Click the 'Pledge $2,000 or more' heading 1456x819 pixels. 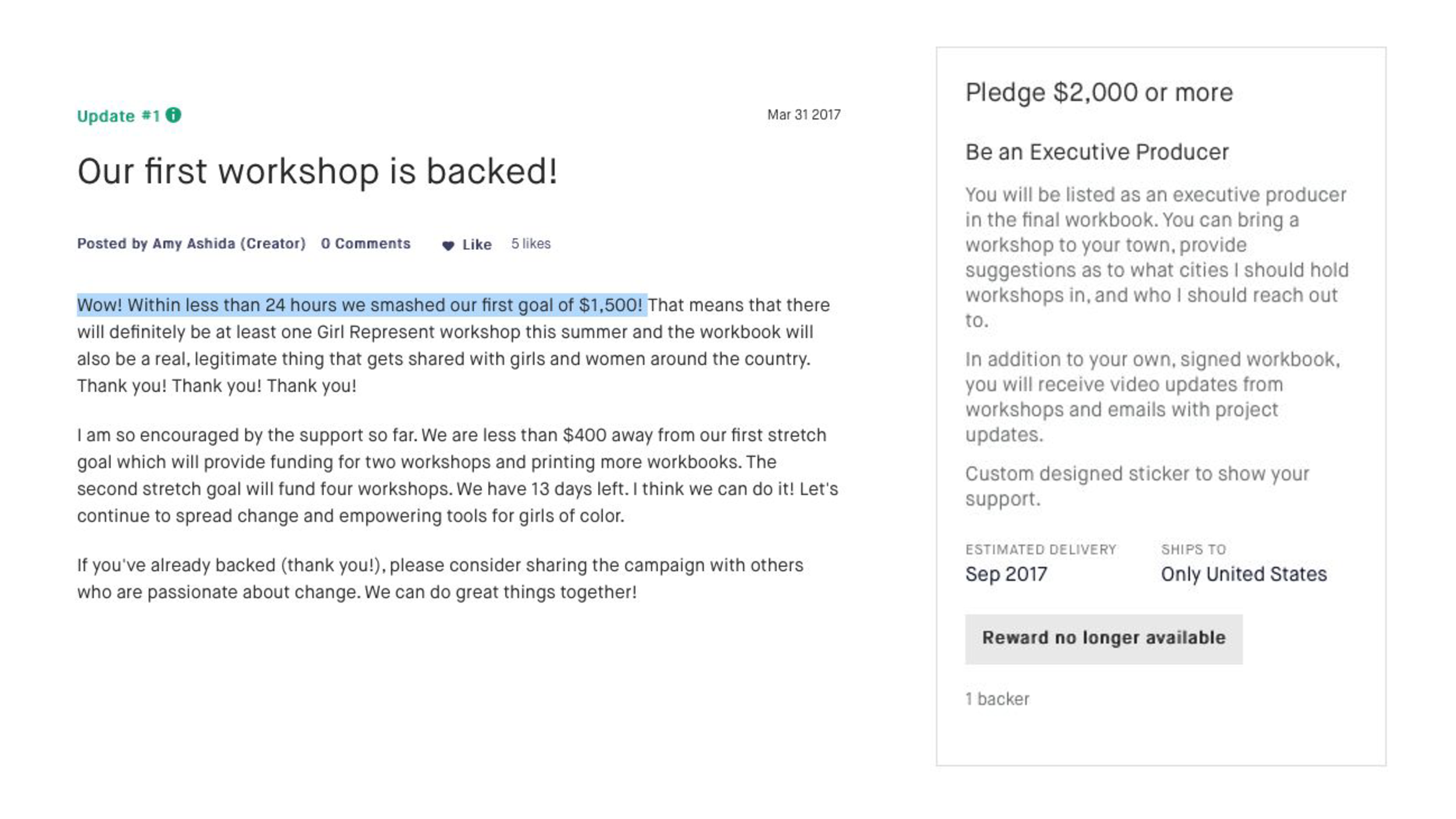click(x=1099, y=93)
